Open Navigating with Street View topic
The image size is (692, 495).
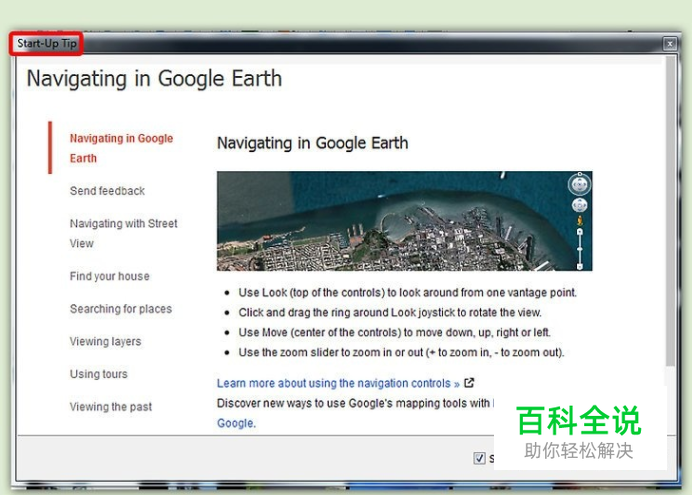coord(124,233)
